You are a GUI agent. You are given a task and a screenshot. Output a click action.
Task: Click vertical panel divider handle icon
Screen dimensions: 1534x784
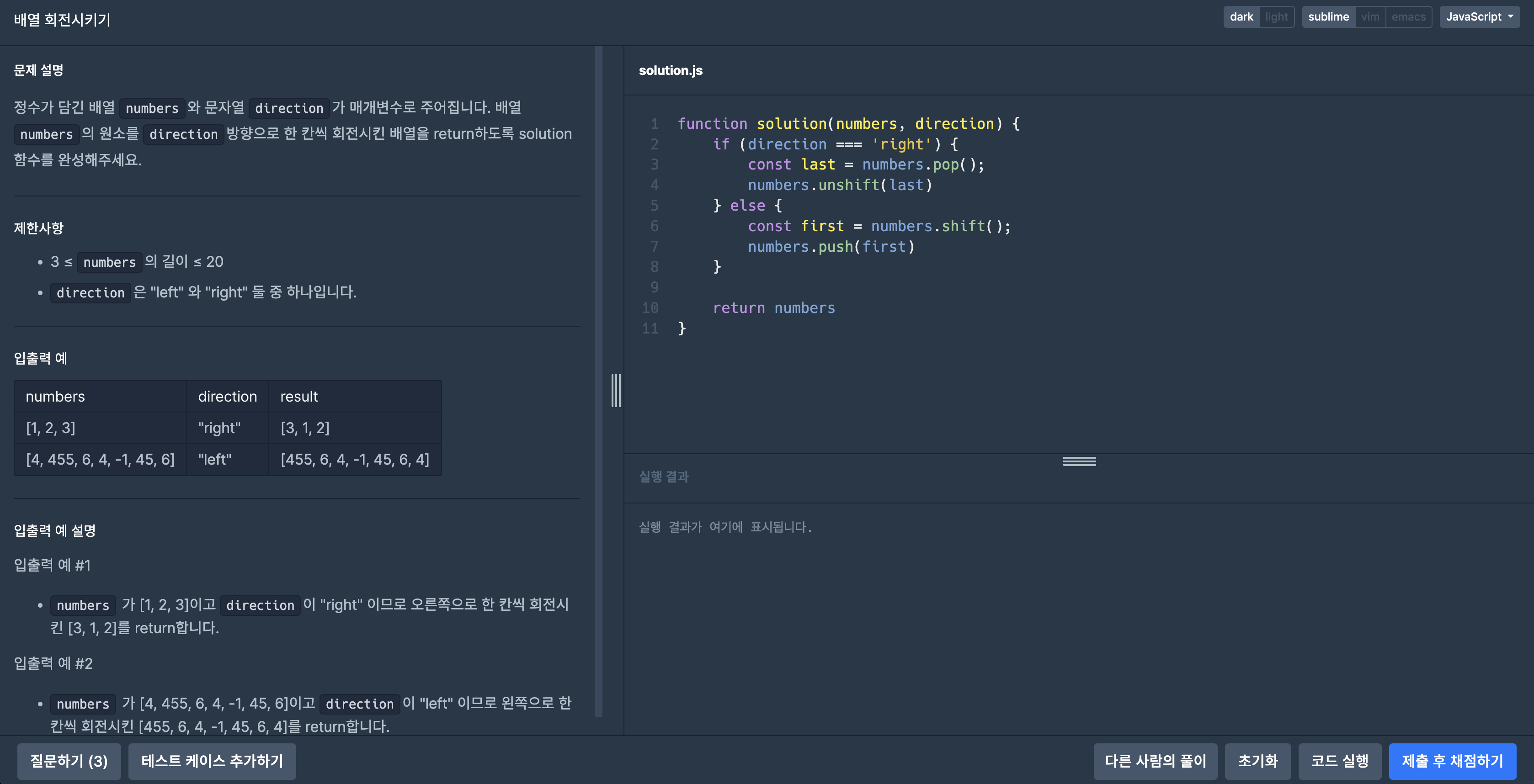point(616,391)
